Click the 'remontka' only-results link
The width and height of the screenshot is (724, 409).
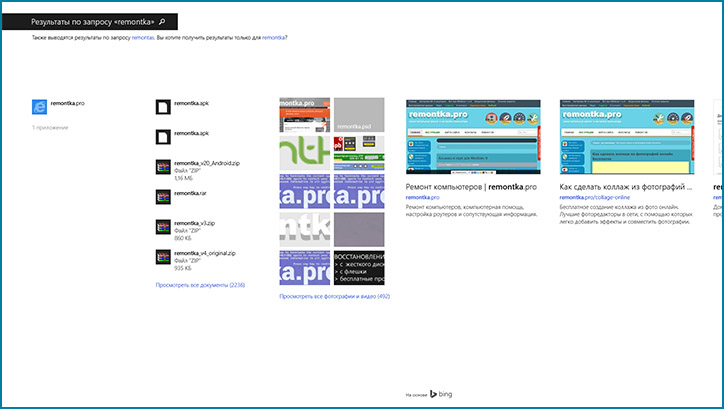pyautogui.click(x=273, y=38)
